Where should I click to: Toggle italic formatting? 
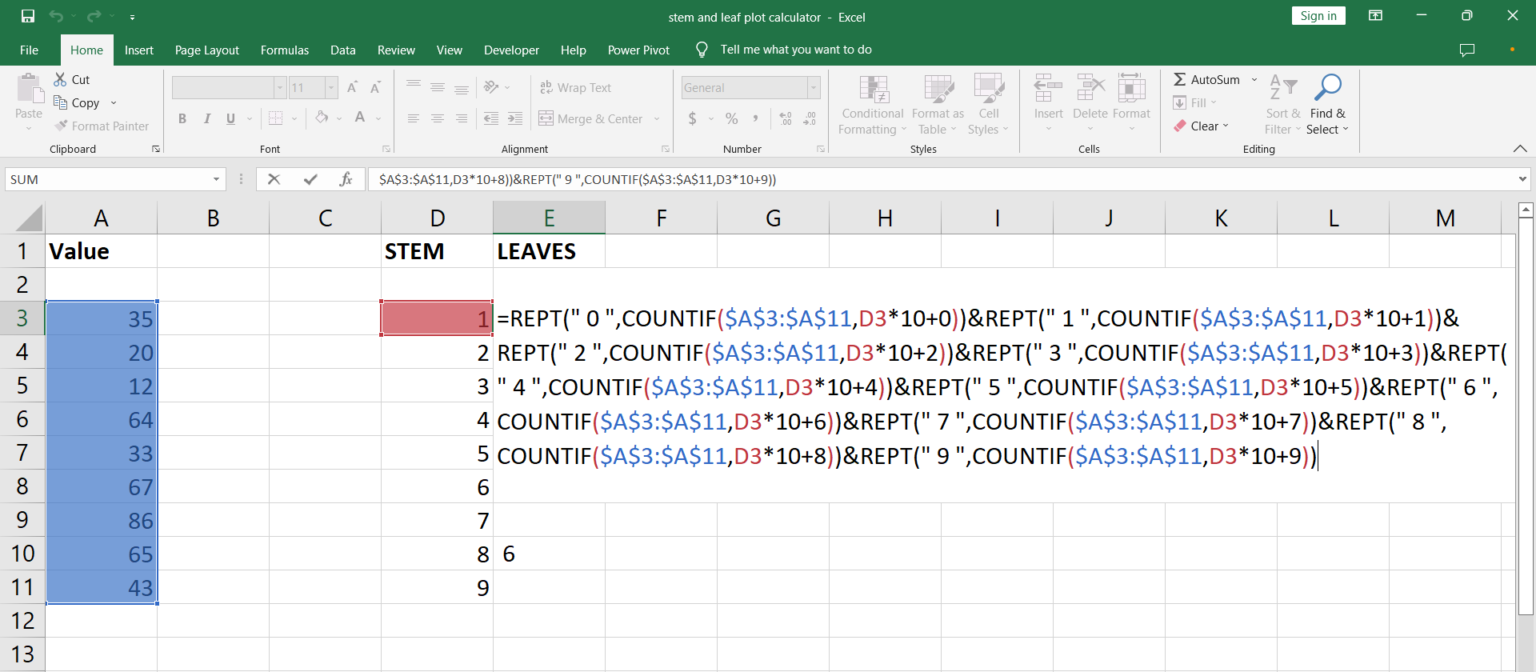pos(206,118)
